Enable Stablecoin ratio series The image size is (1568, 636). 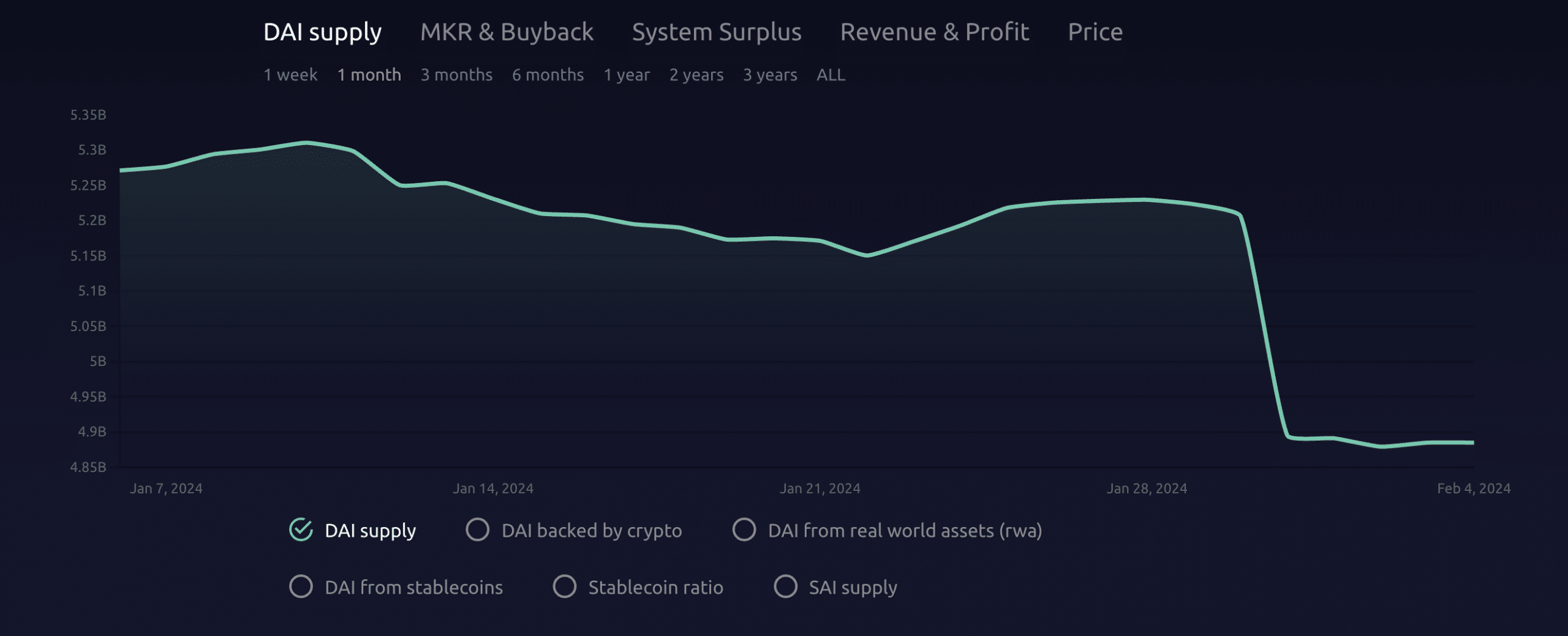(638, 587)
